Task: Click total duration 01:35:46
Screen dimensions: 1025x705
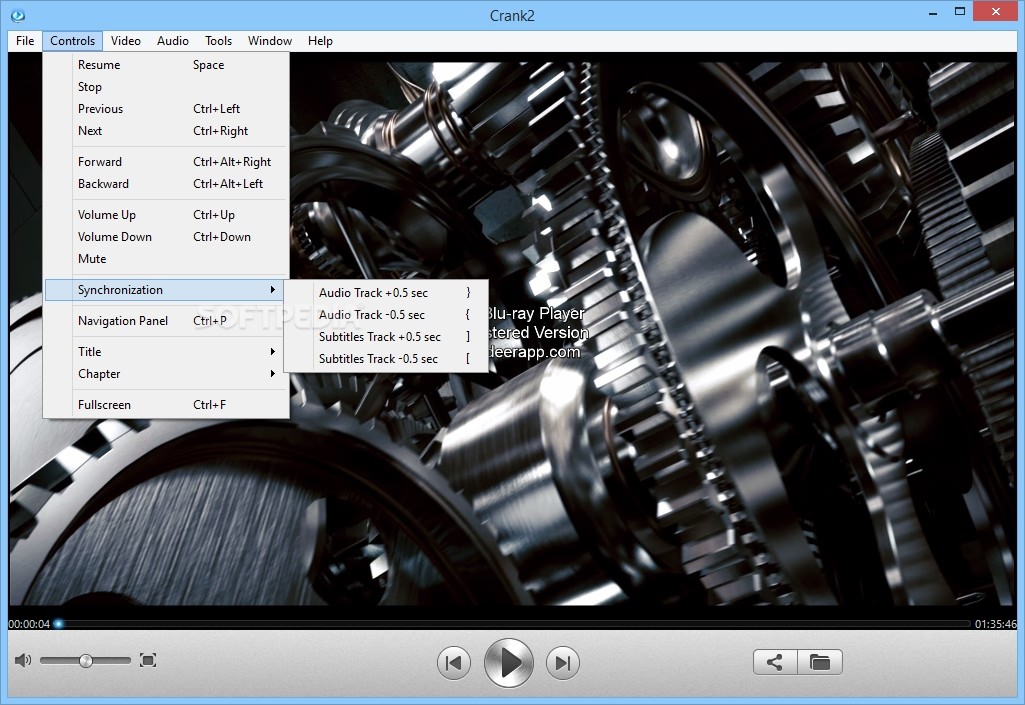Action: coord(996,624)
